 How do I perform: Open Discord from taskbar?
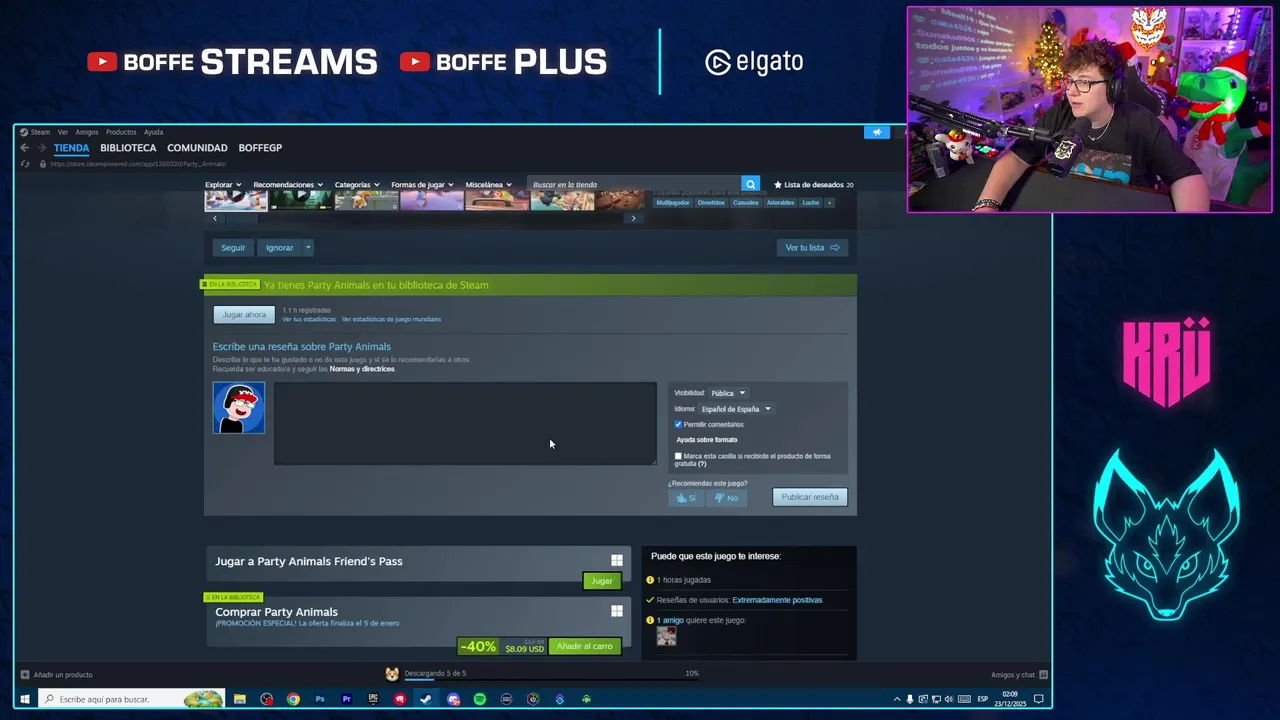[453, 699]
